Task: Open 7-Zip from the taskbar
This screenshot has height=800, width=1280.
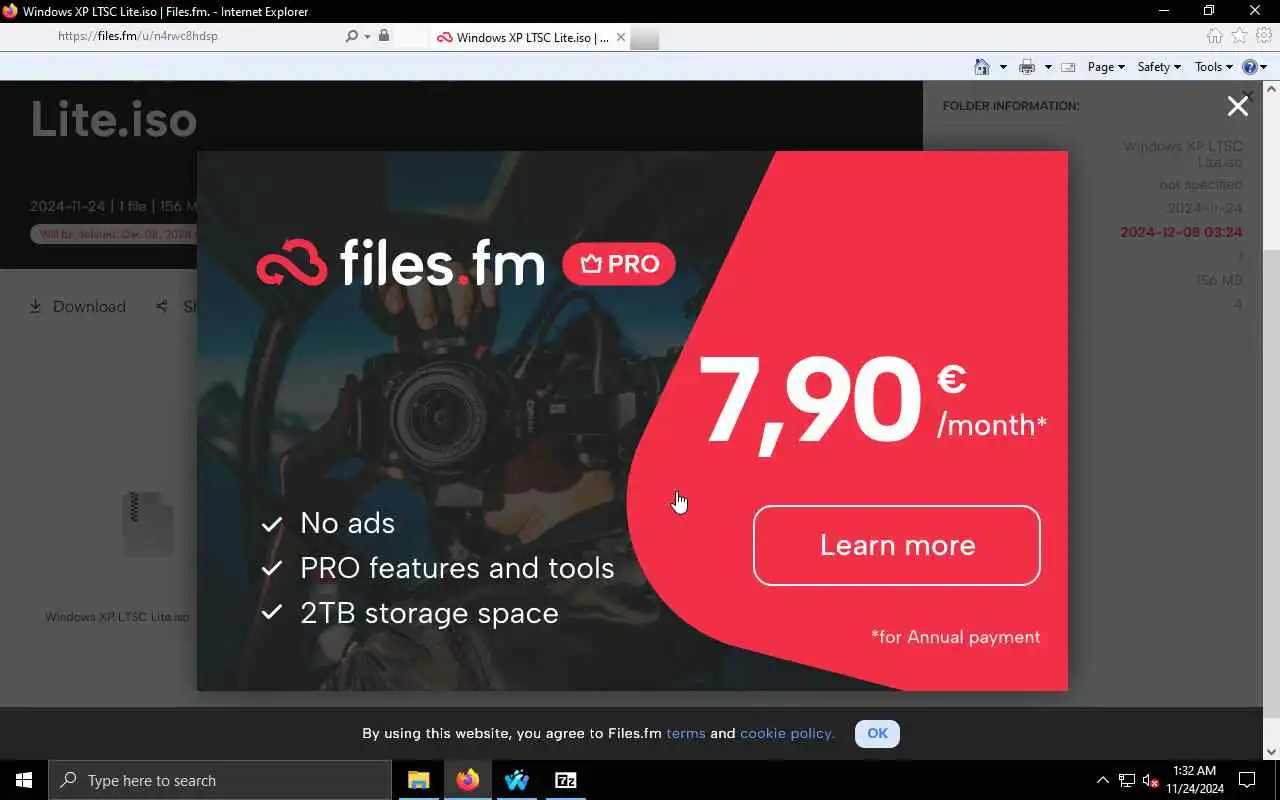Action: click(x=565, y=780)
